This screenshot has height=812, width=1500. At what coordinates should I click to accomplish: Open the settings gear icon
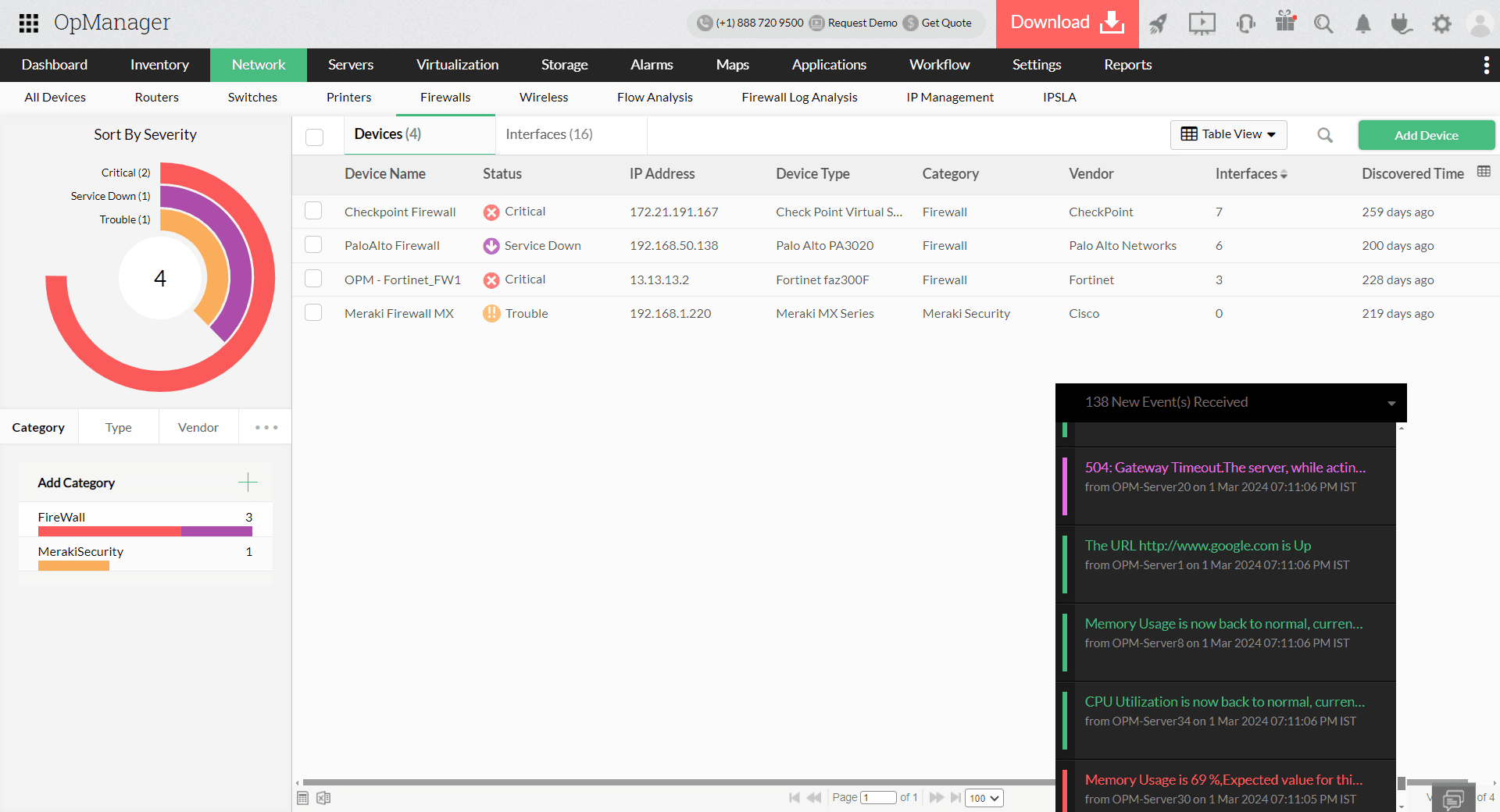(x=1441, y=23)
